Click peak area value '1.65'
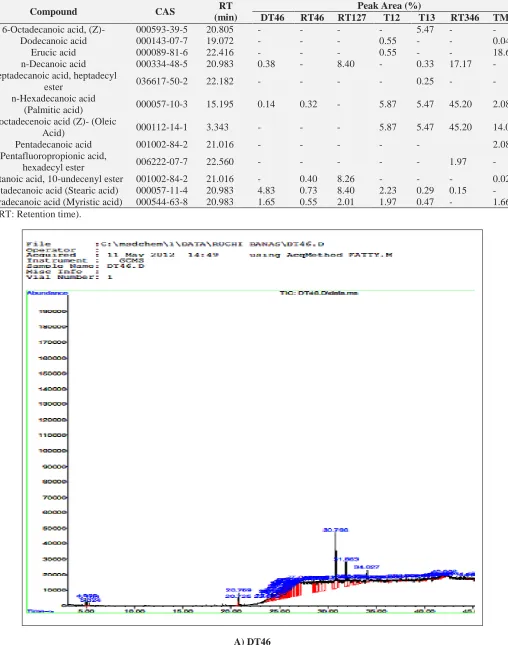 (266, 202)
